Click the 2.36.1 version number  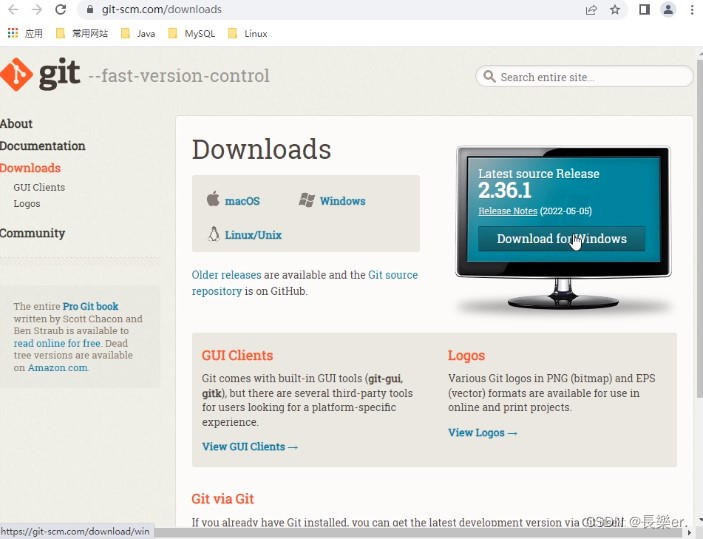505,190
